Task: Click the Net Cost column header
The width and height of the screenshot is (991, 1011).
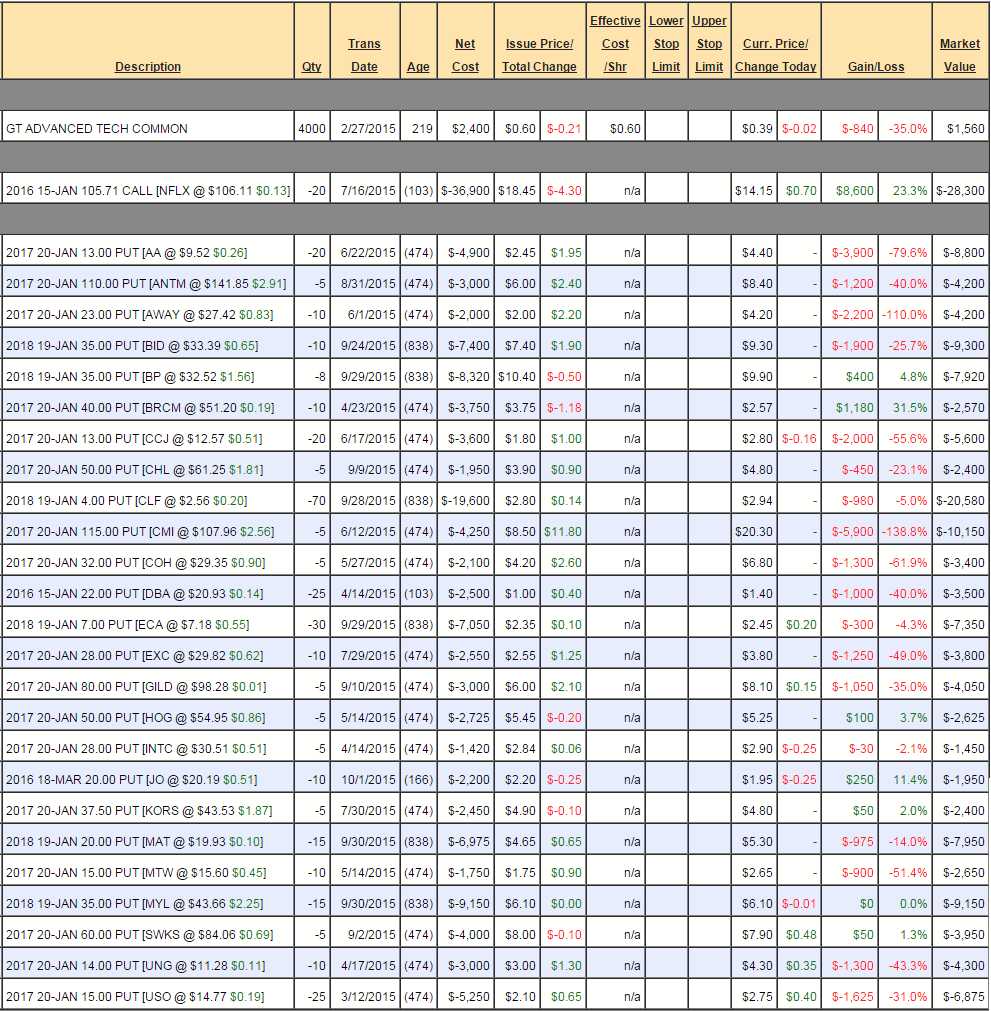Action: point(465,55)
